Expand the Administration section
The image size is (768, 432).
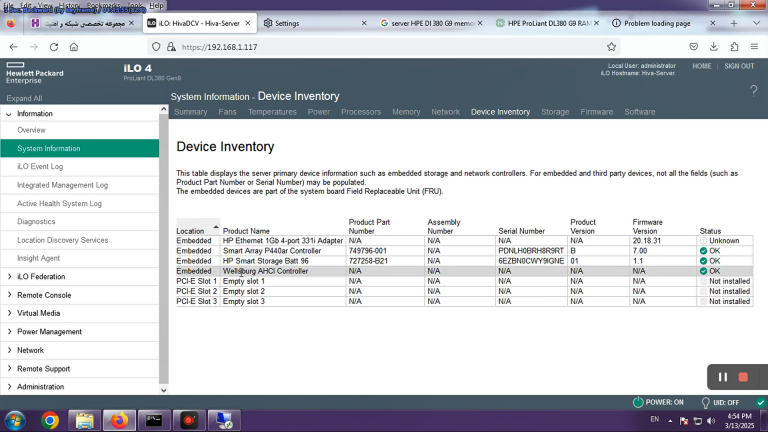9,386
